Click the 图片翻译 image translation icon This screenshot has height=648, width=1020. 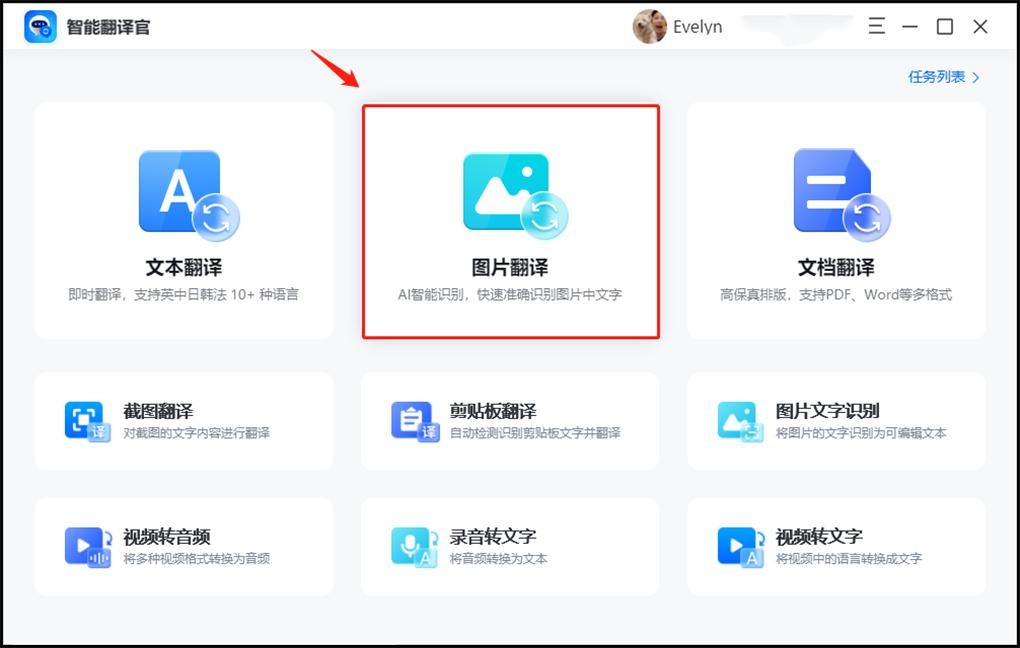point(513,195)
